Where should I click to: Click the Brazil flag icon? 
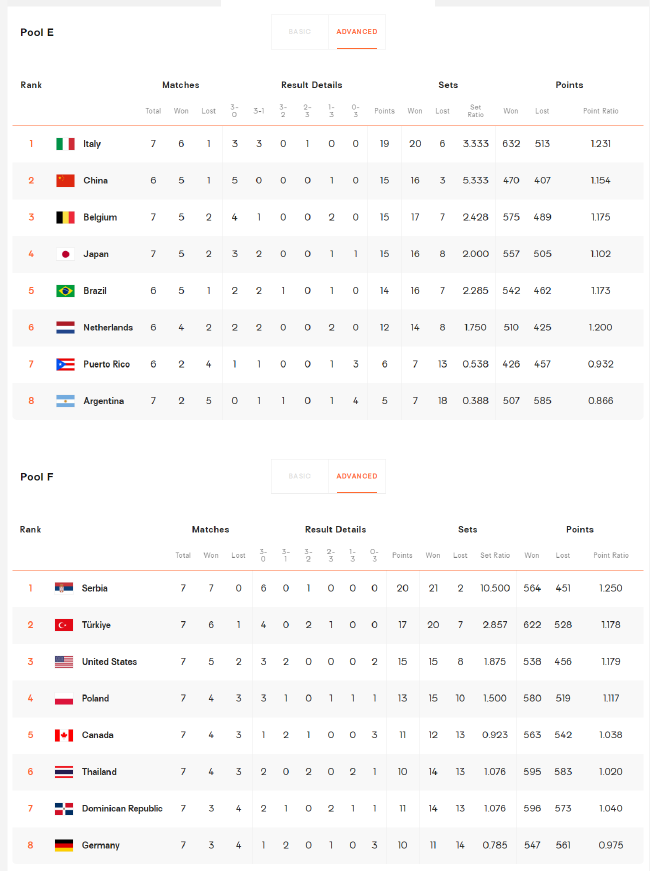click(65, 291)
